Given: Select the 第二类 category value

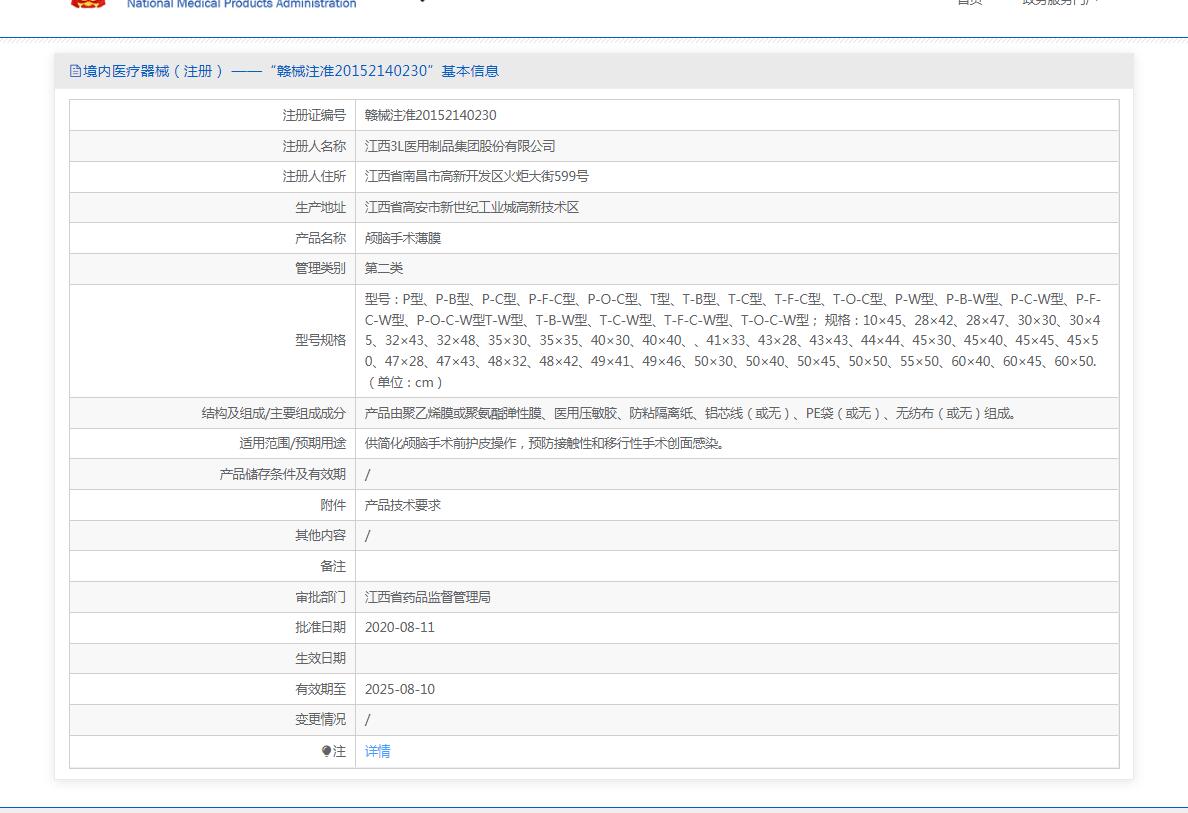Looking at the screenshot, I should click(x=383, y=268).
